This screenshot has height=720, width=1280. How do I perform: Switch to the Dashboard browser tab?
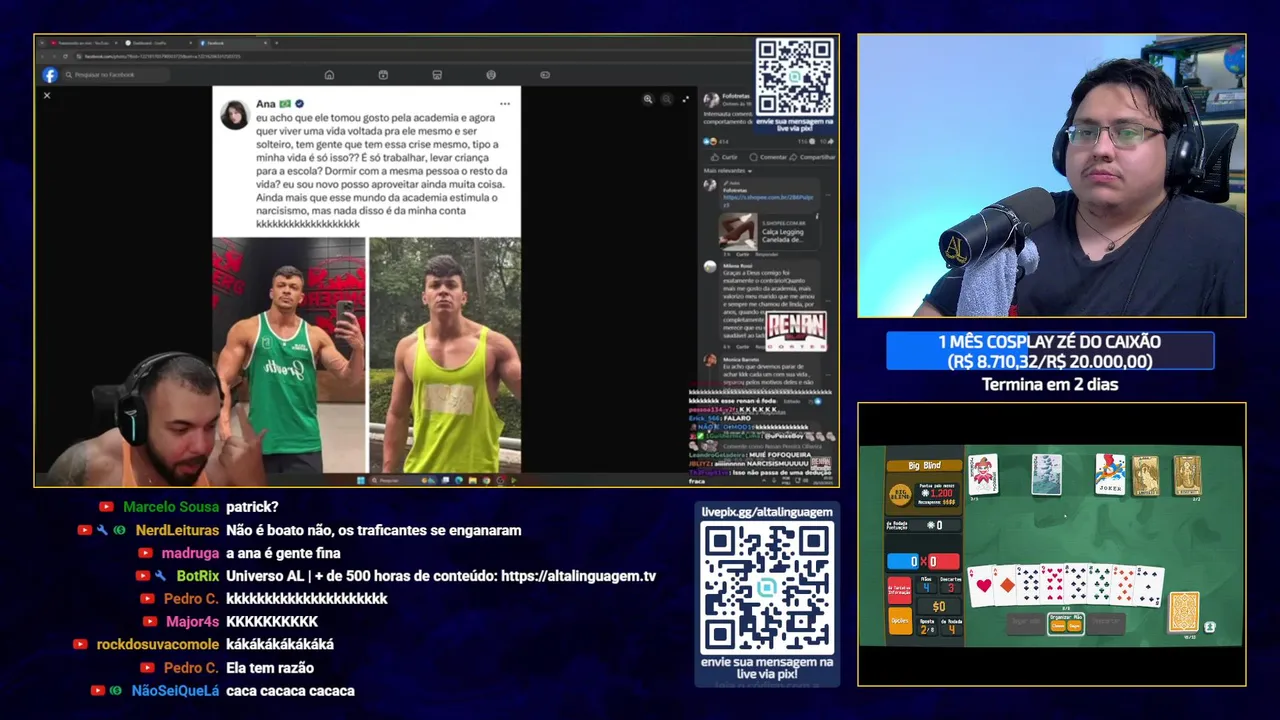[157, 43]
